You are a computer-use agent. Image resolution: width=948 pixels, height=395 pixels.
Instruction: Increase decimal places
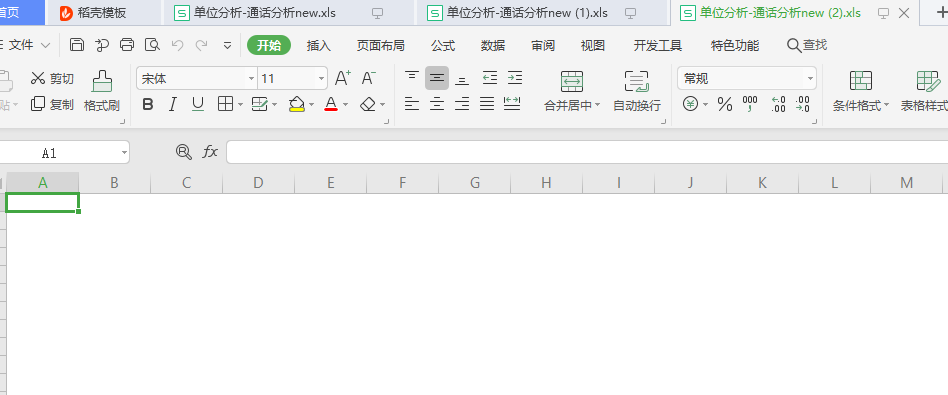point(778,105)
